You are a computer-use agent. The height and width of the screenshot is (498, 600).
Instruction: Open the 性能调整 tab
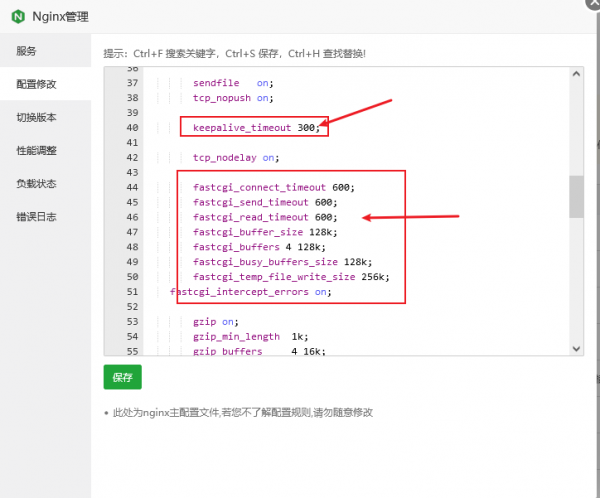(x=46, y=150)
